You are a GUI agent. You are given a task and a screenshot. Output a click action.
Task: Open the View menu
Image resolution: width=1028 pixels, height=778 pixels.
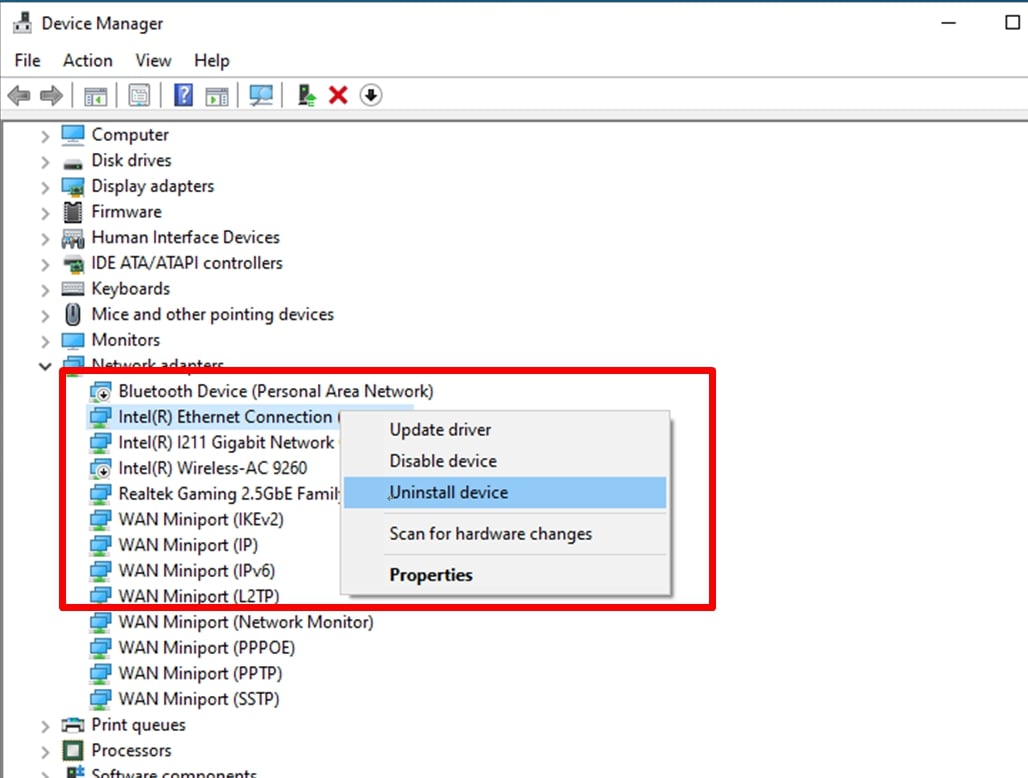click(153, 61)
